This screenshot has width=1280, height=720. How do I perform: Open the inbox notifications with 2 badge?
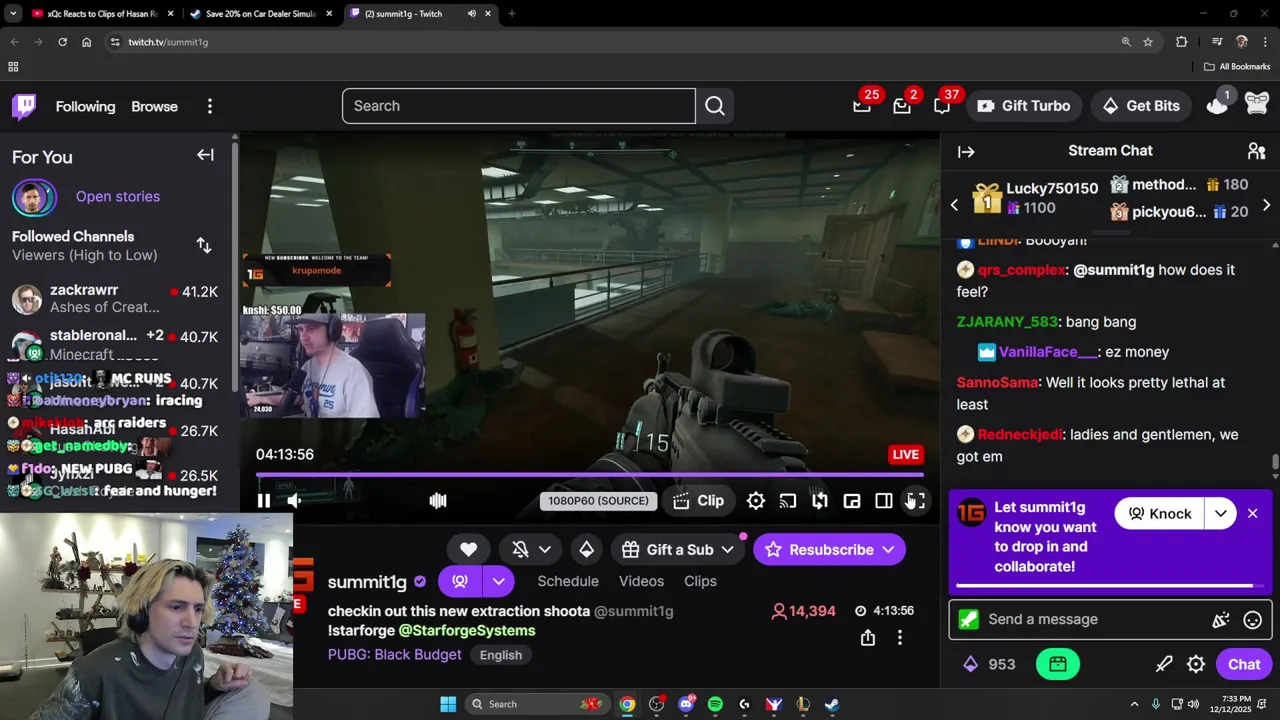[902, 106]
